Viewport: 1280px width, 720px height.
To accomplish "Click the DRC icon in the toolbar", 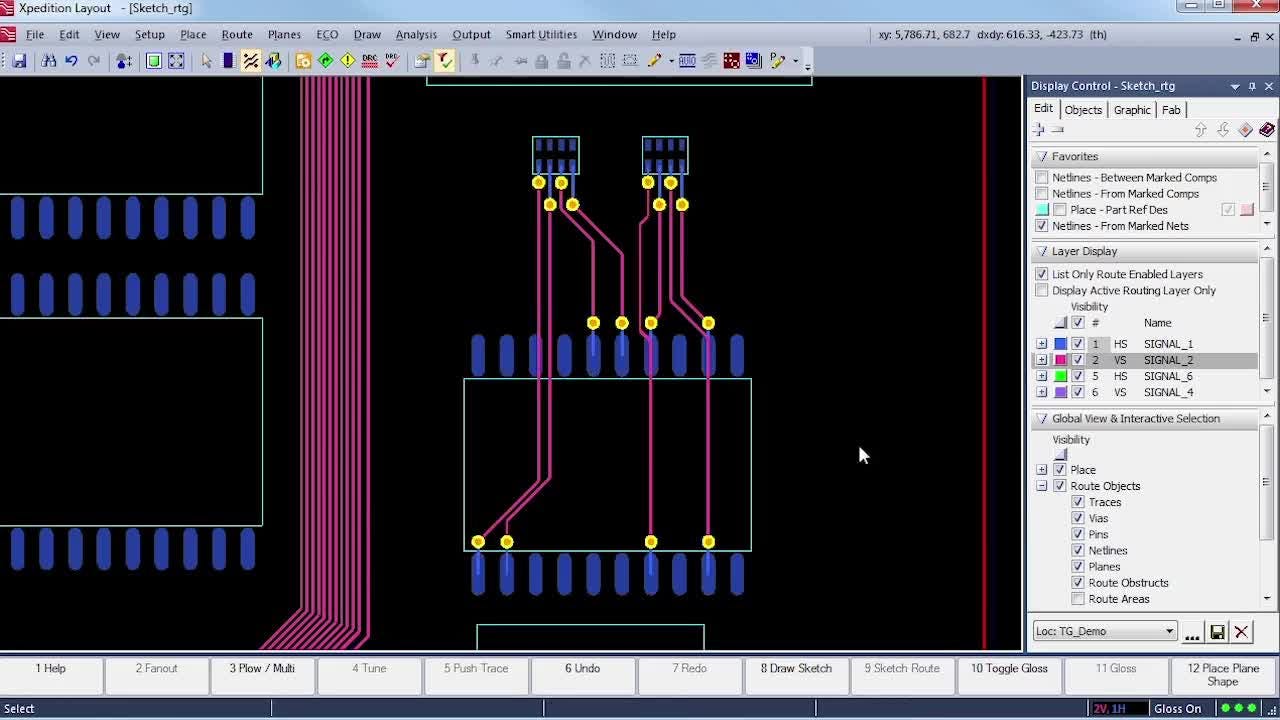I will pyautogui.click(x=370, y=61).
